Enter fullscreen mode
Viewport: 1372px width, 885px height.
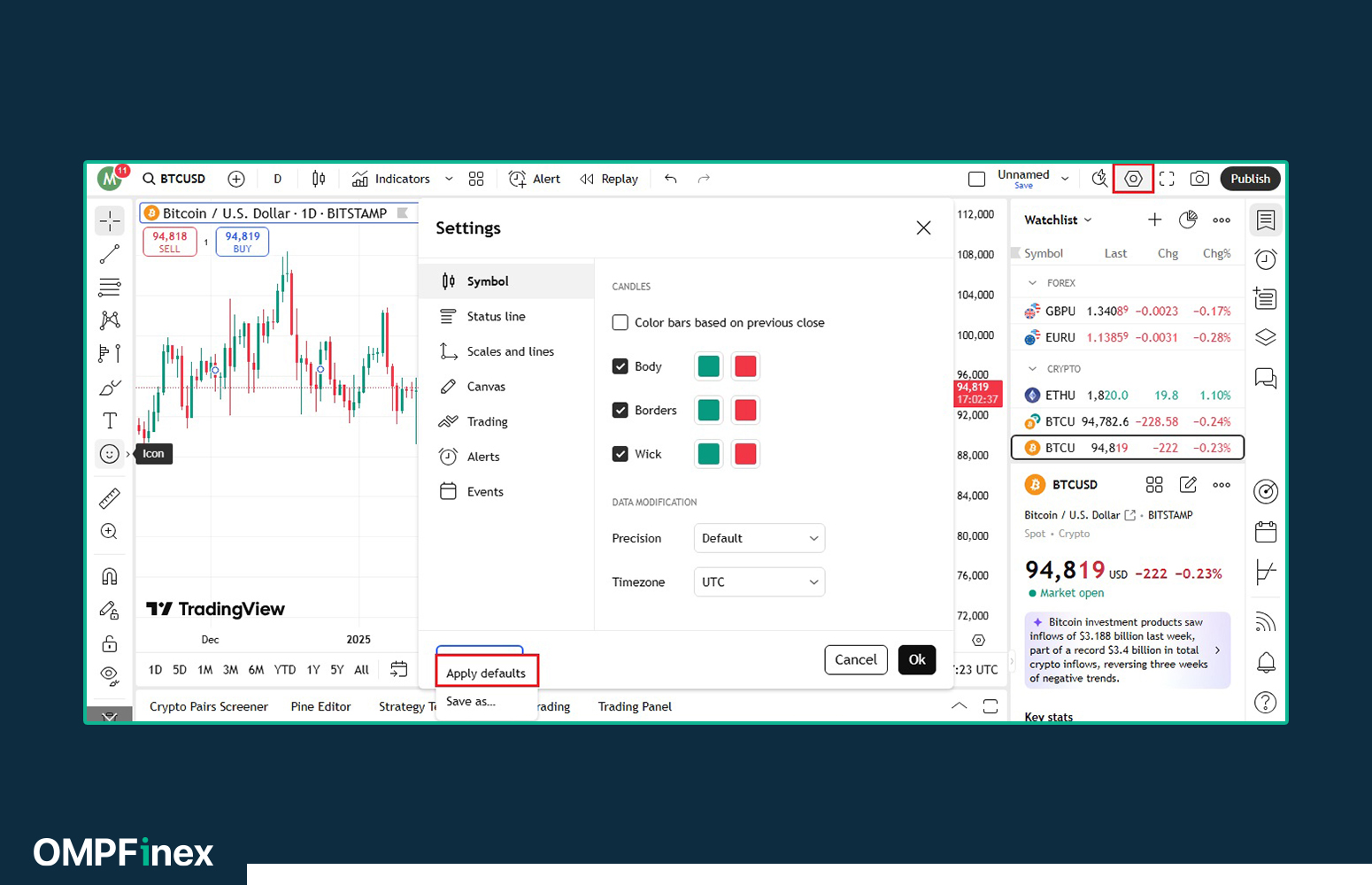[x=1167, y=179]
